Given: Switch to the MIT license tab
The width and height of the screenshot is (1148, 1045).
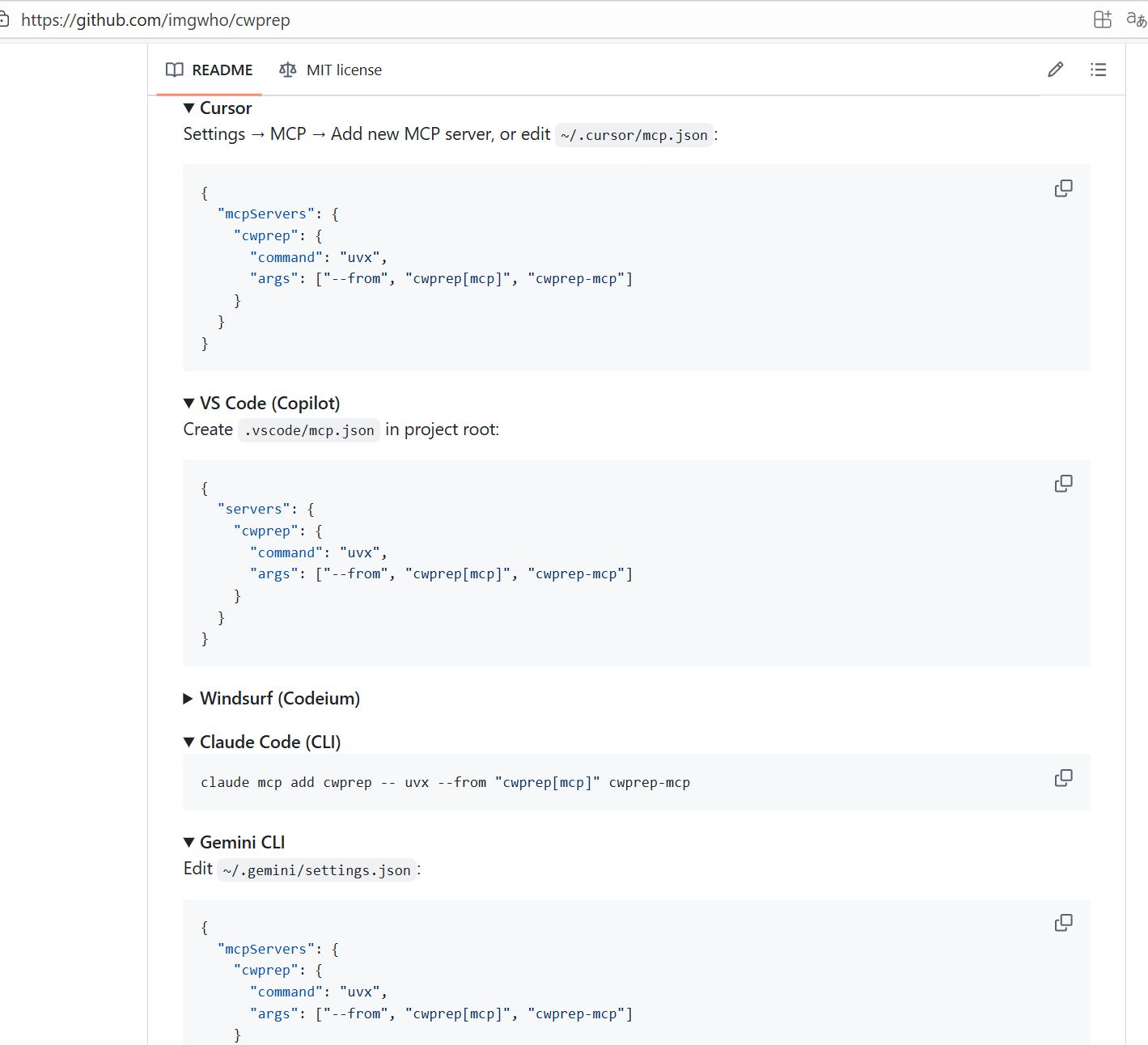Looking at the screenshot, I should tap(330, 70).
